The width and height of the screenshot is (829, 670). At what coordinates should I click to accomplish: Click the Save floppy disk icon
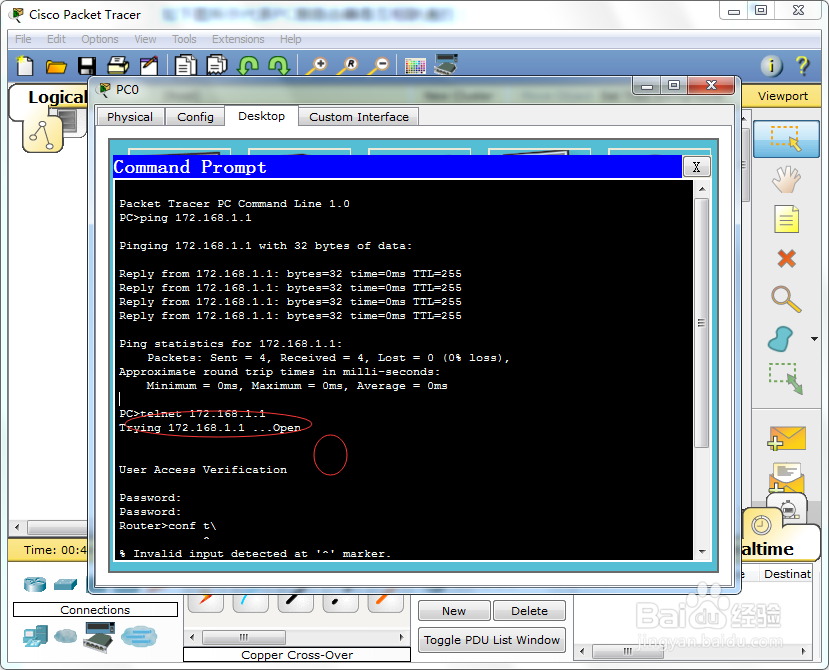(x=87, y=66)
